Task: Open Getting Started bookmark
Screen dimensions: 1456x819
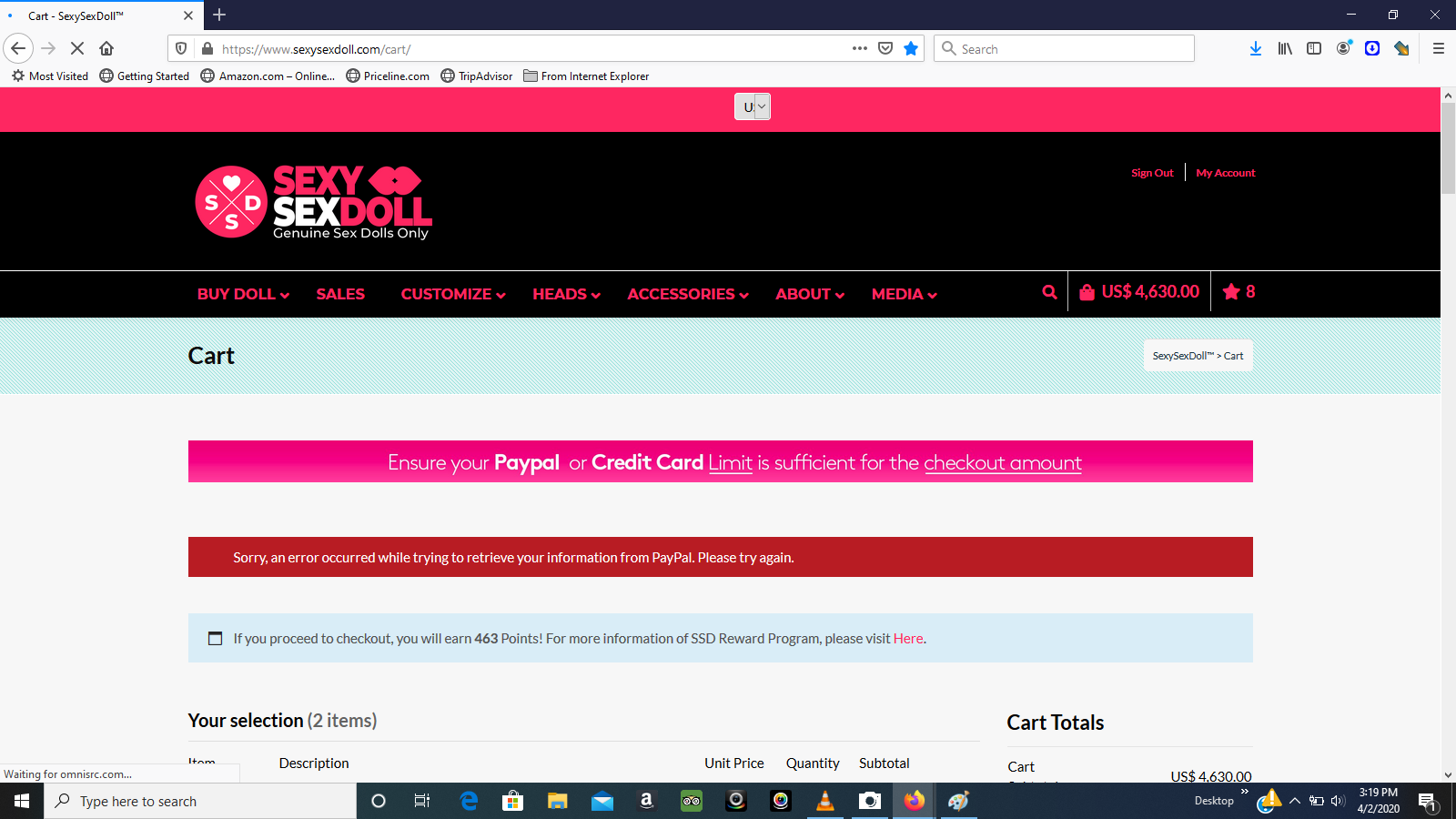Action: click(145, 76)
